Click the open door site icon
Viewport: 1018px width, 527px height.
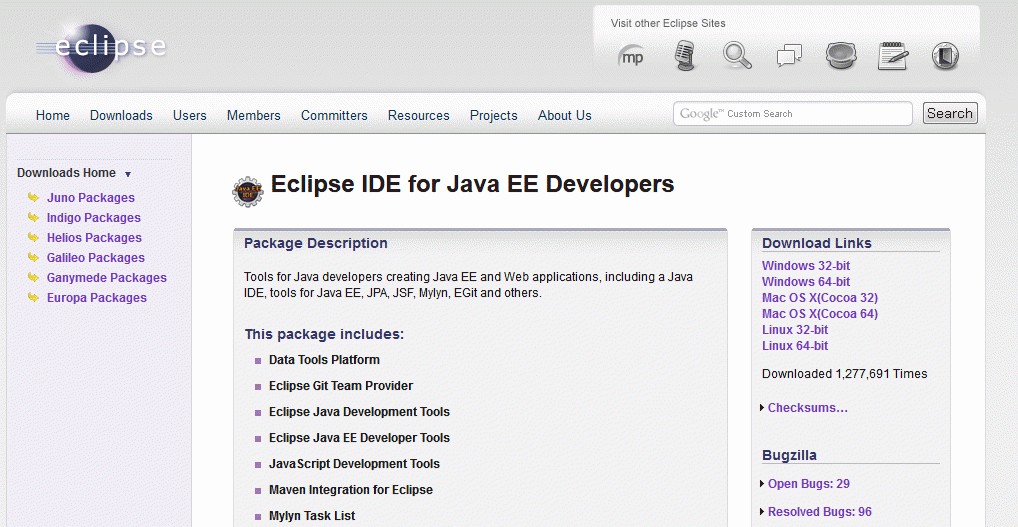945,56
